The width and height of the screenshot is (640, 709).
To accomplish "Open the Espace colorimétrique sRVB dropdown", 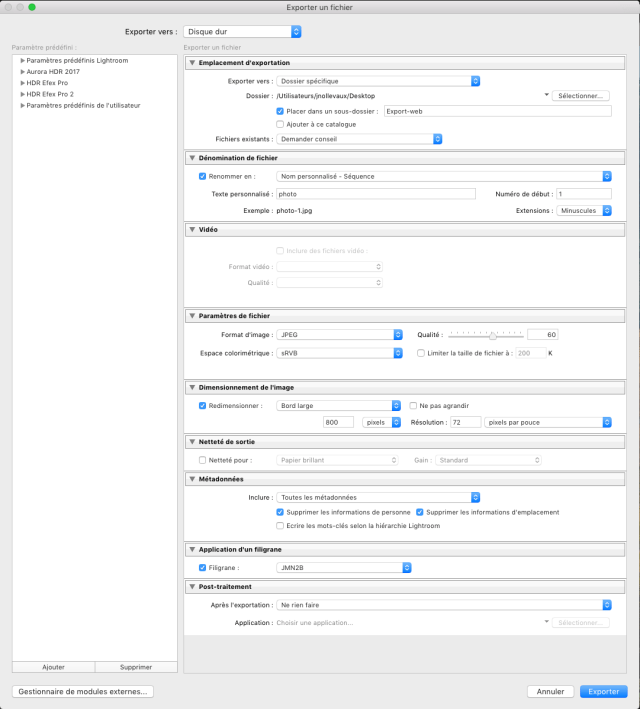I will [x=334, y=353].
